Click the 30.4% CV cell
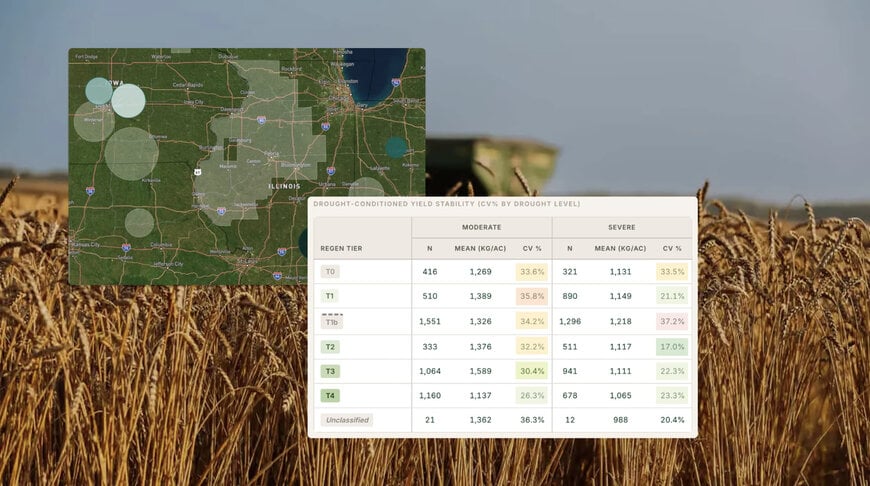 click(532, 371)
